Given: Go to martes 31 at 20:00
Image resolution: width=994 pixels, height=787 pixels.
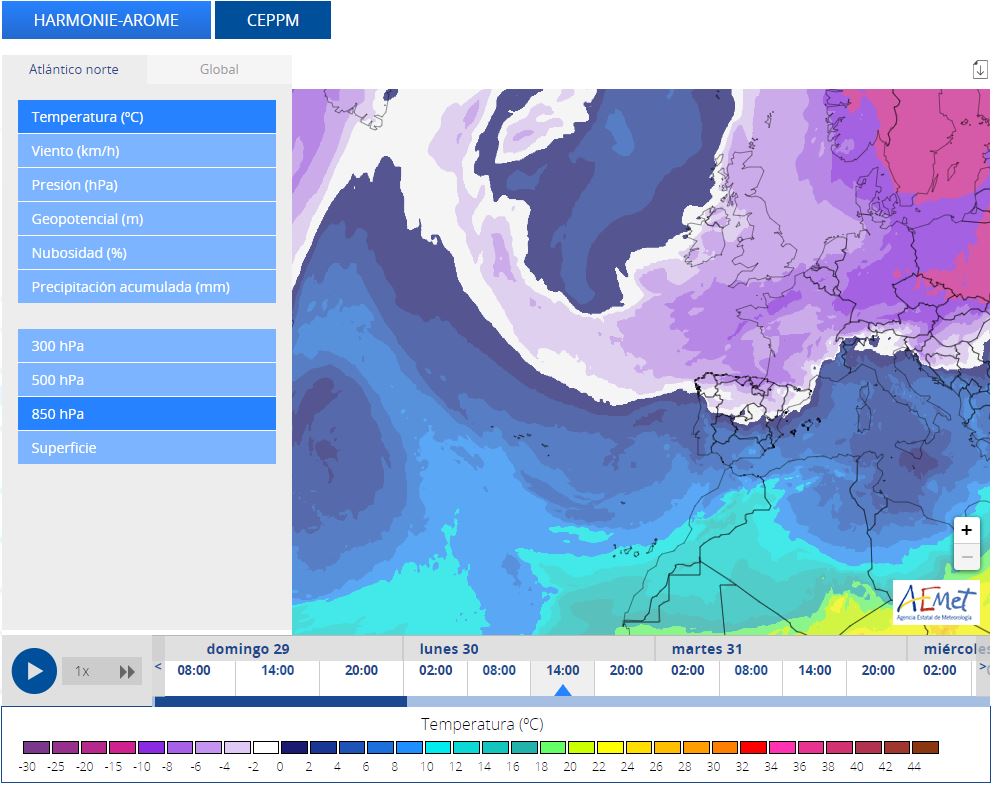Looking at the screenshot, I should (877, 670).
